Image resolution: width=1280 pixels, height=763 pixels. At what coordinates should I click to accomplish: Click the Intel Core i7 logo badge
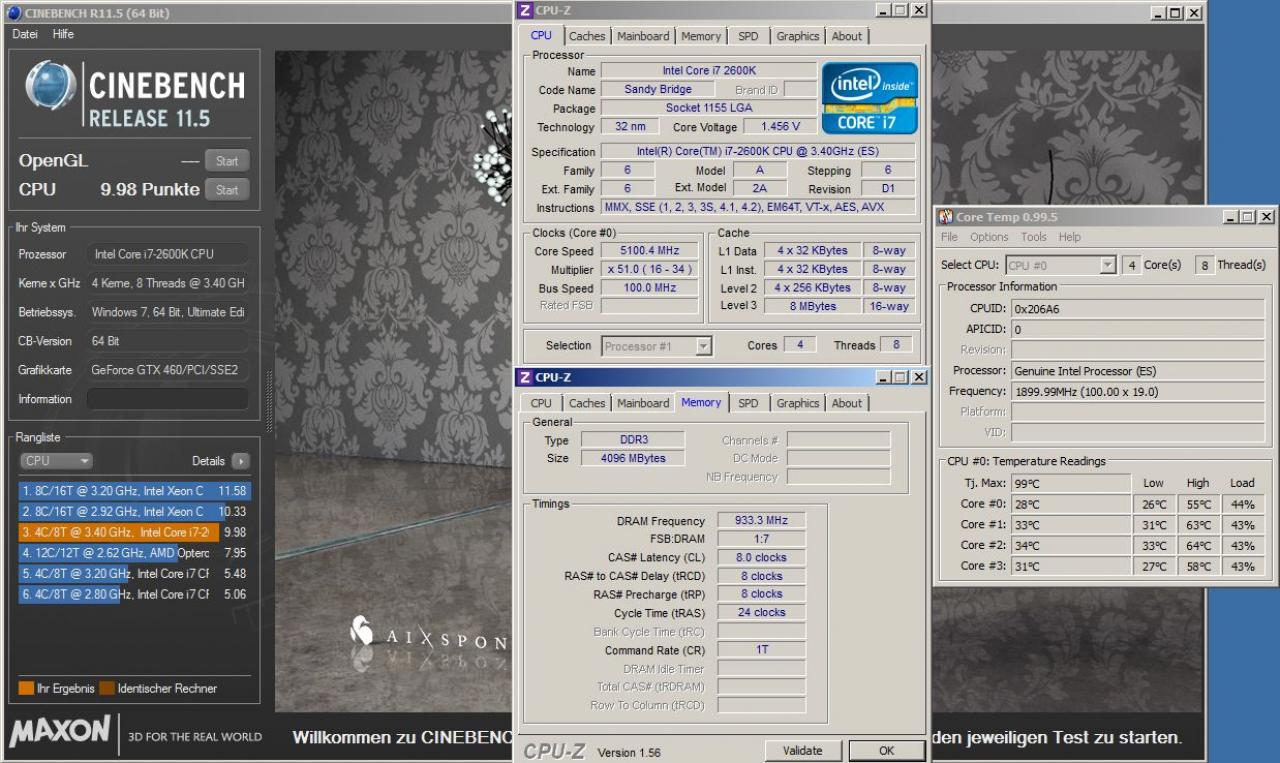point(870,98)
